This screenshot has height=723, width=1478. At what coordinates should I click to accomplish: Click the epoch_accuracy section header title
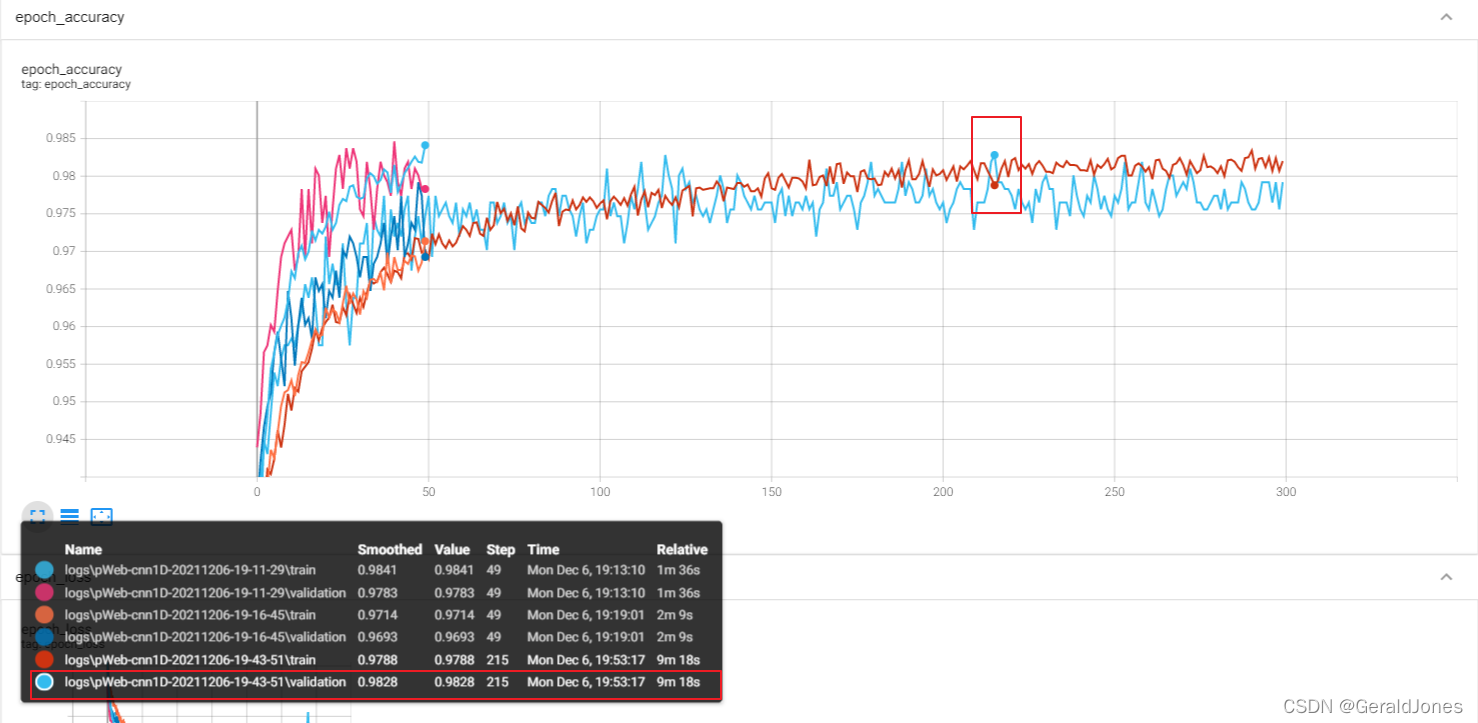pyautogui.click(x=70, y=18)
